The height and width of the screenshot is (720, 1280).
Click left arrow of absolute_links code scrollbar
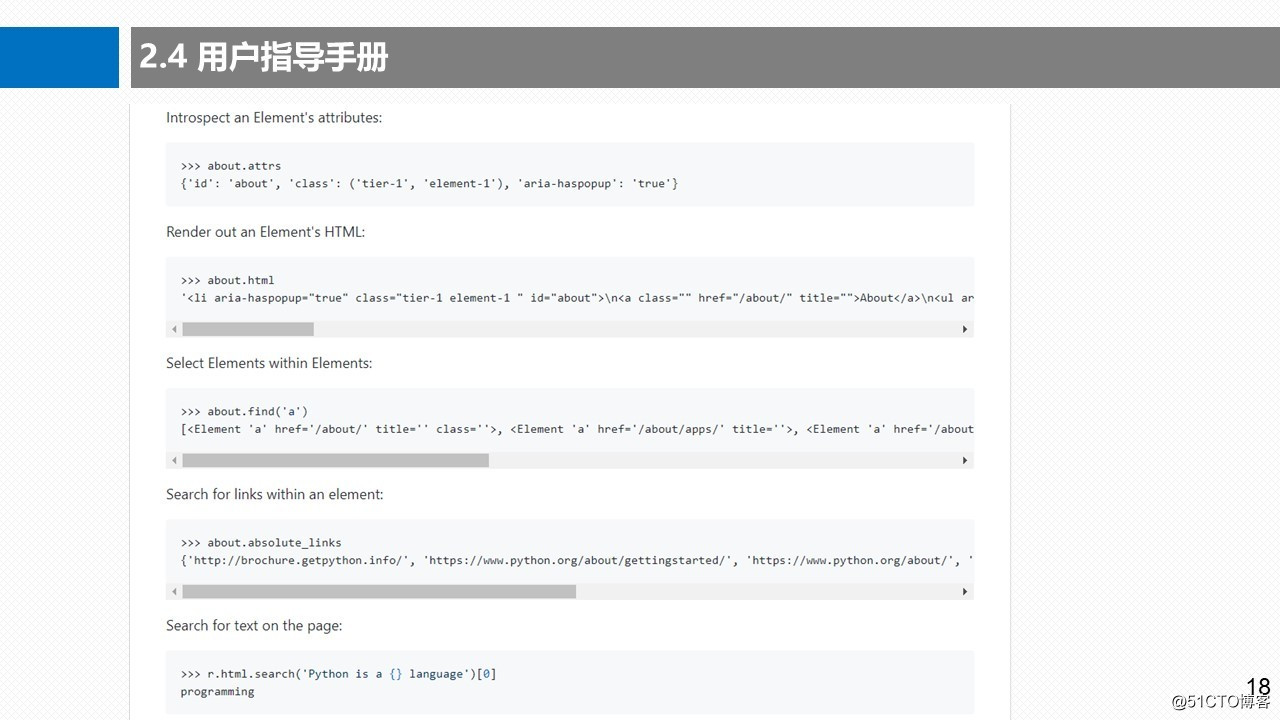174,591
